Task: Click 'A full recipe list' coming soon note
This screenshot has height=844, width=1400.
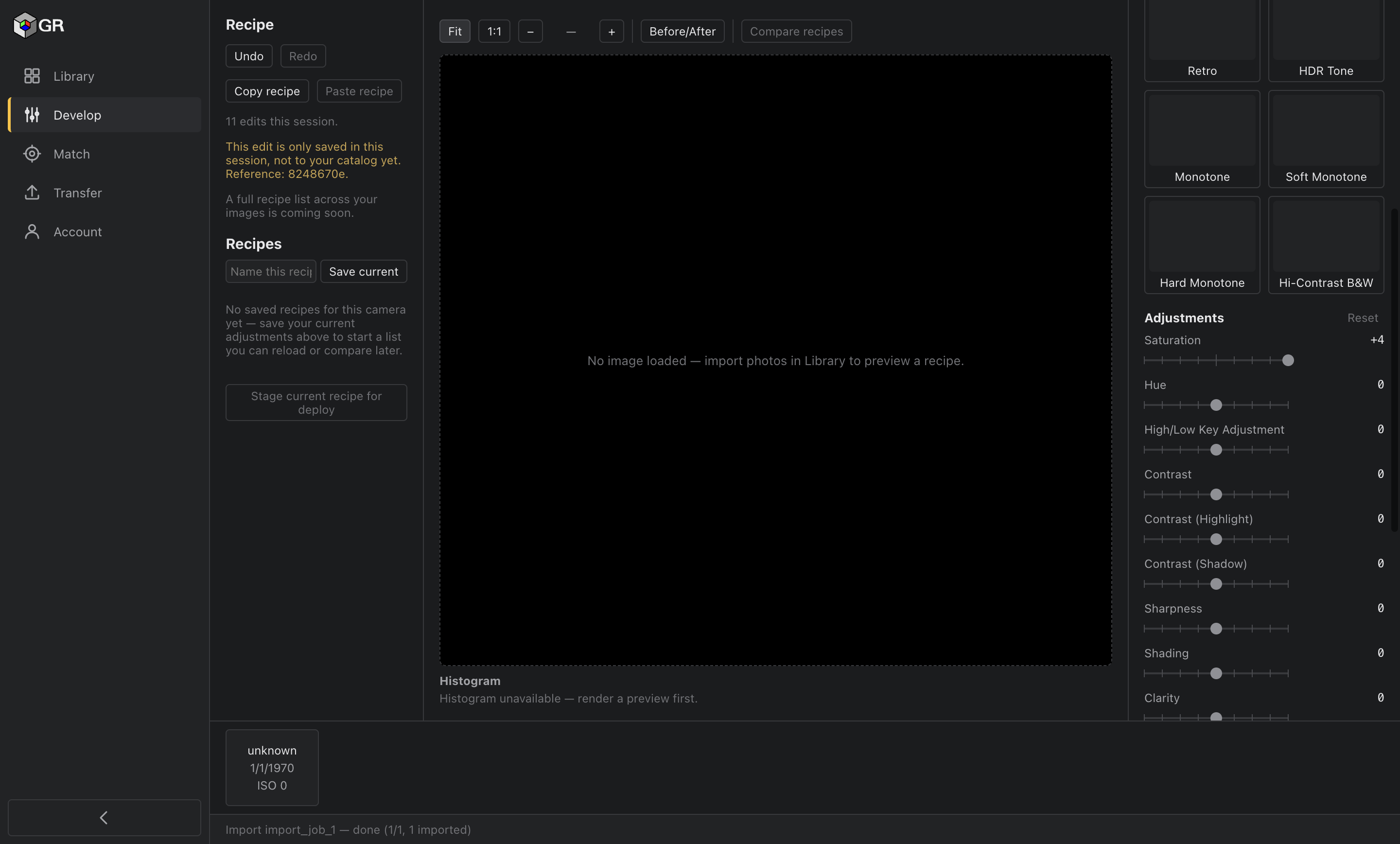Action: pos(302,206)
